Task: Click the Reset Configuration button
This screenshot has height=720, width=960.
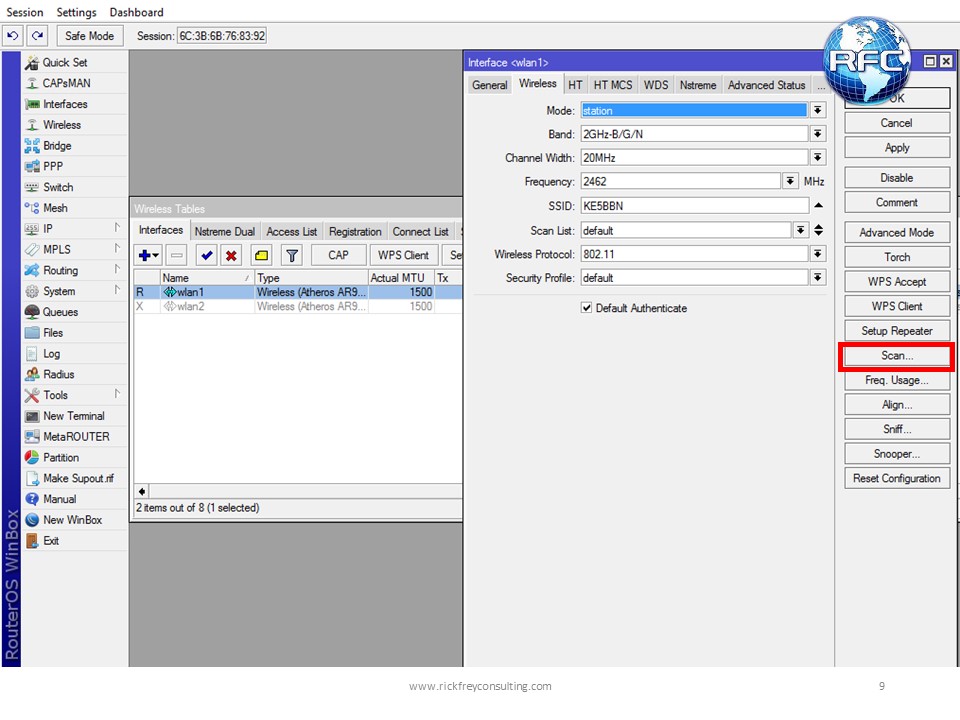Action: [897, 478]
